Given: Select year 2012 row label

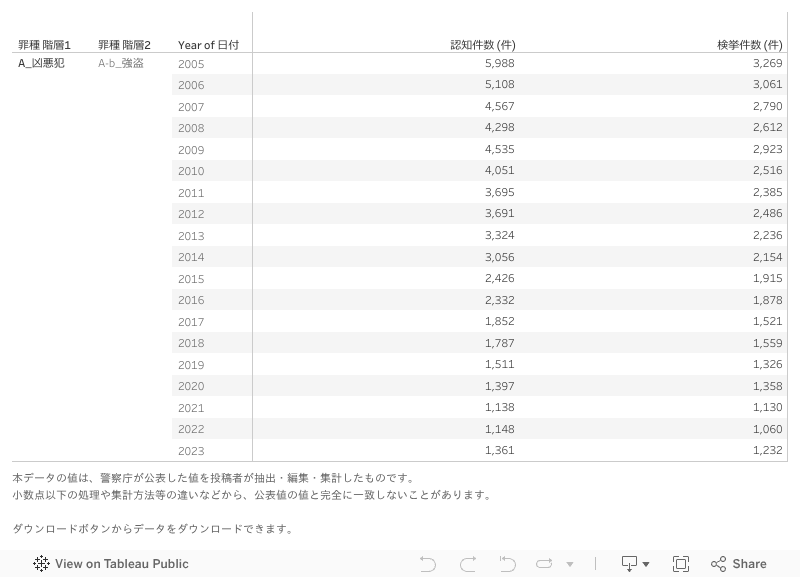Looking at the screenshot, I should [x=191, y=214].
